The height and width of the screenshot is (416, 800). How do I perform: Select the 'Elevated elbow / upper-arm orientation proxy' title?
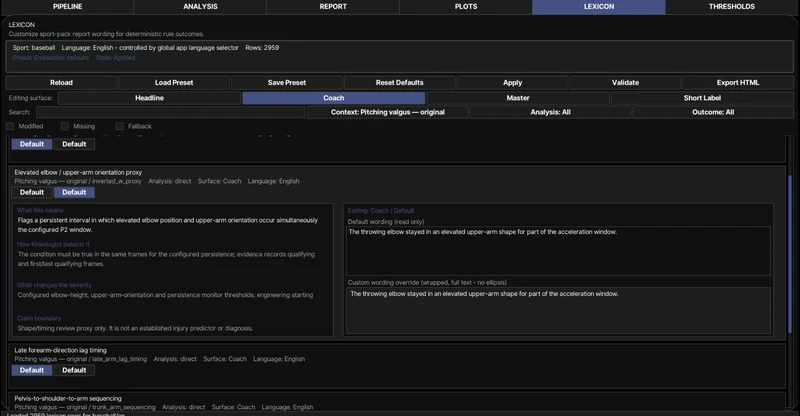78,173
